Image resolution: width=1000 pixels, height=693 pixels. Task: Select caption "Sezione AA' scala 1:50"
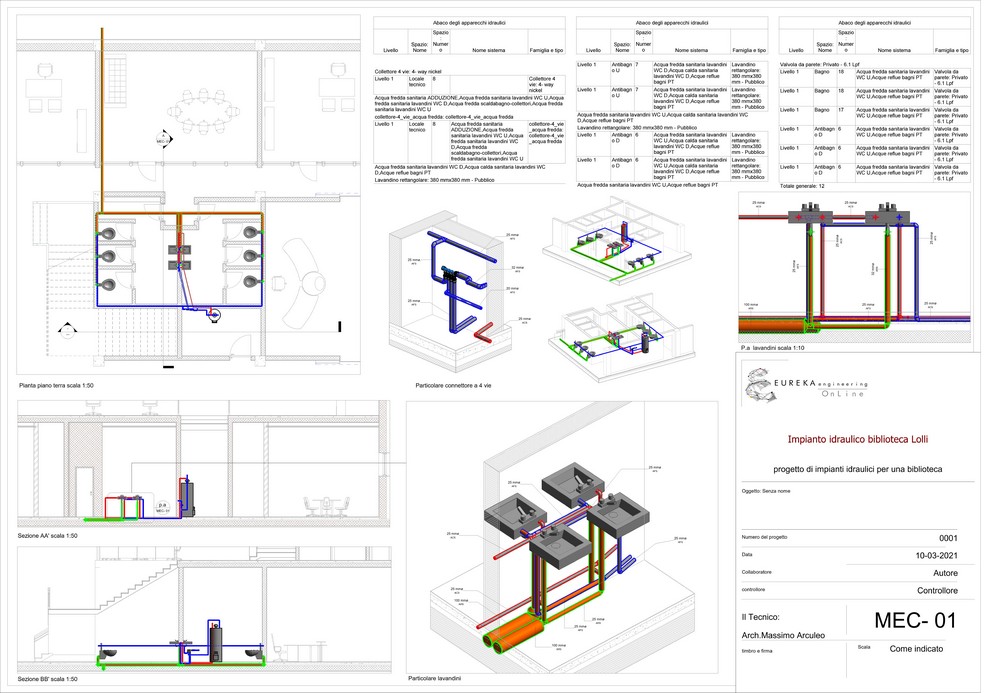click(x=47, y=536)
